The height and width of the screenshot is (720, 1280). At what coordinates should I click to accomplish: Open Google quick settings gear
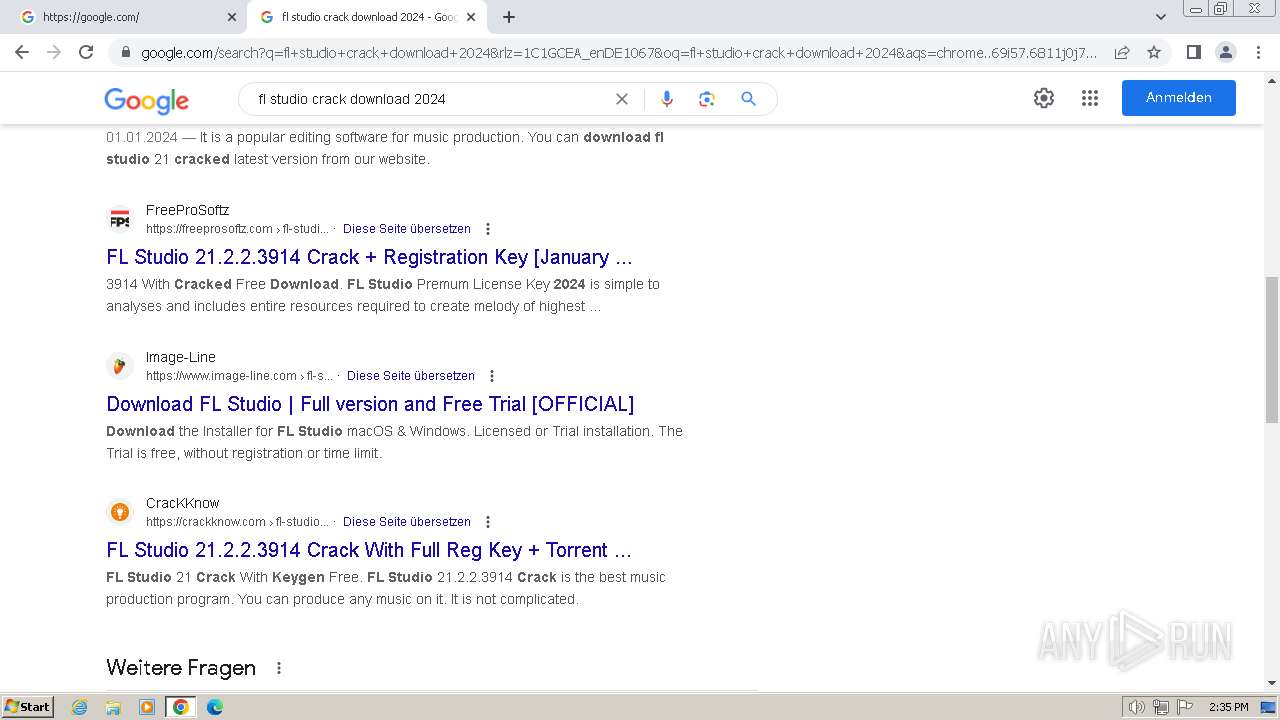(x=1044, y=98)
